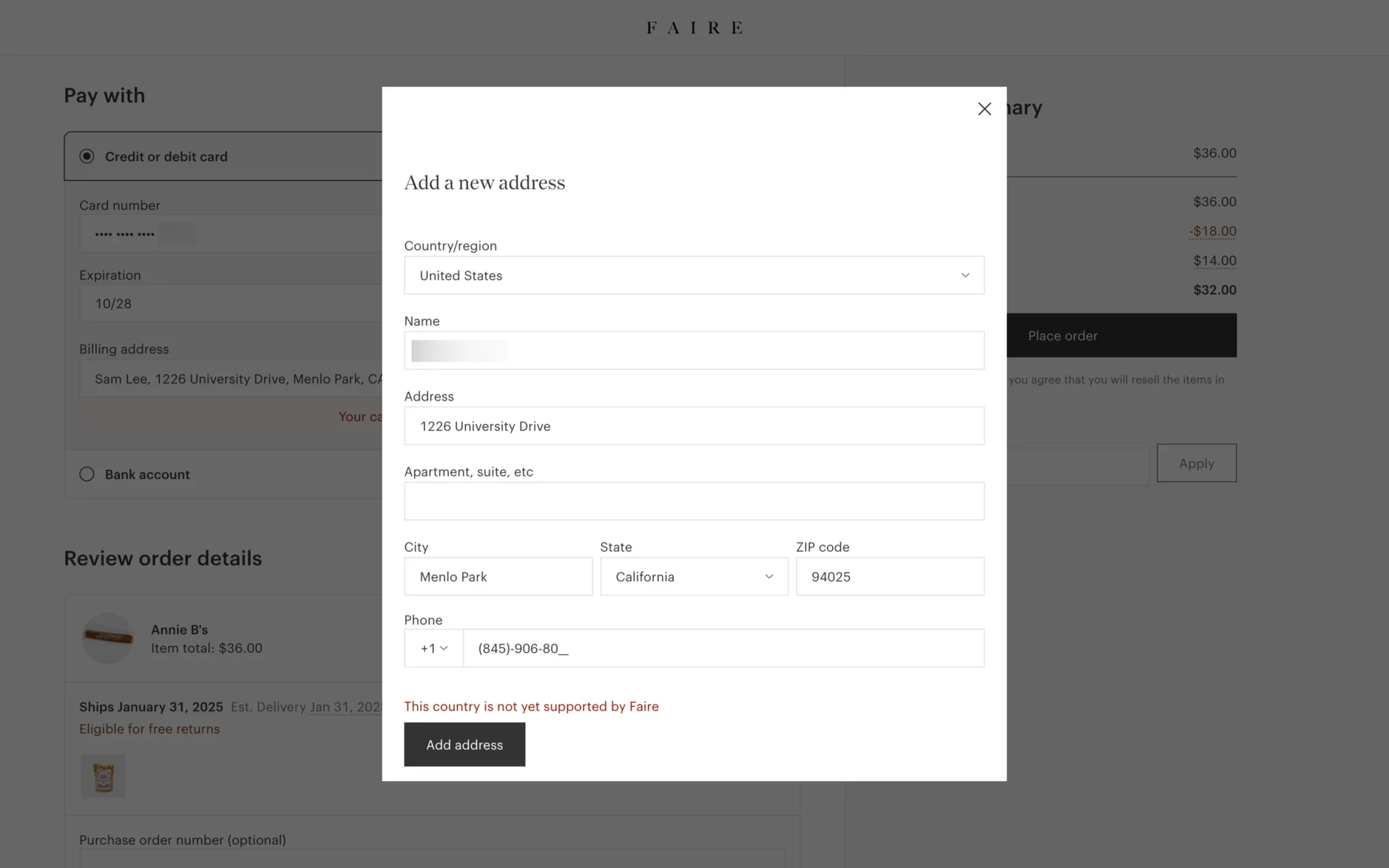
Task: Expand the State dropdown showing California
Action: [693, 576]
